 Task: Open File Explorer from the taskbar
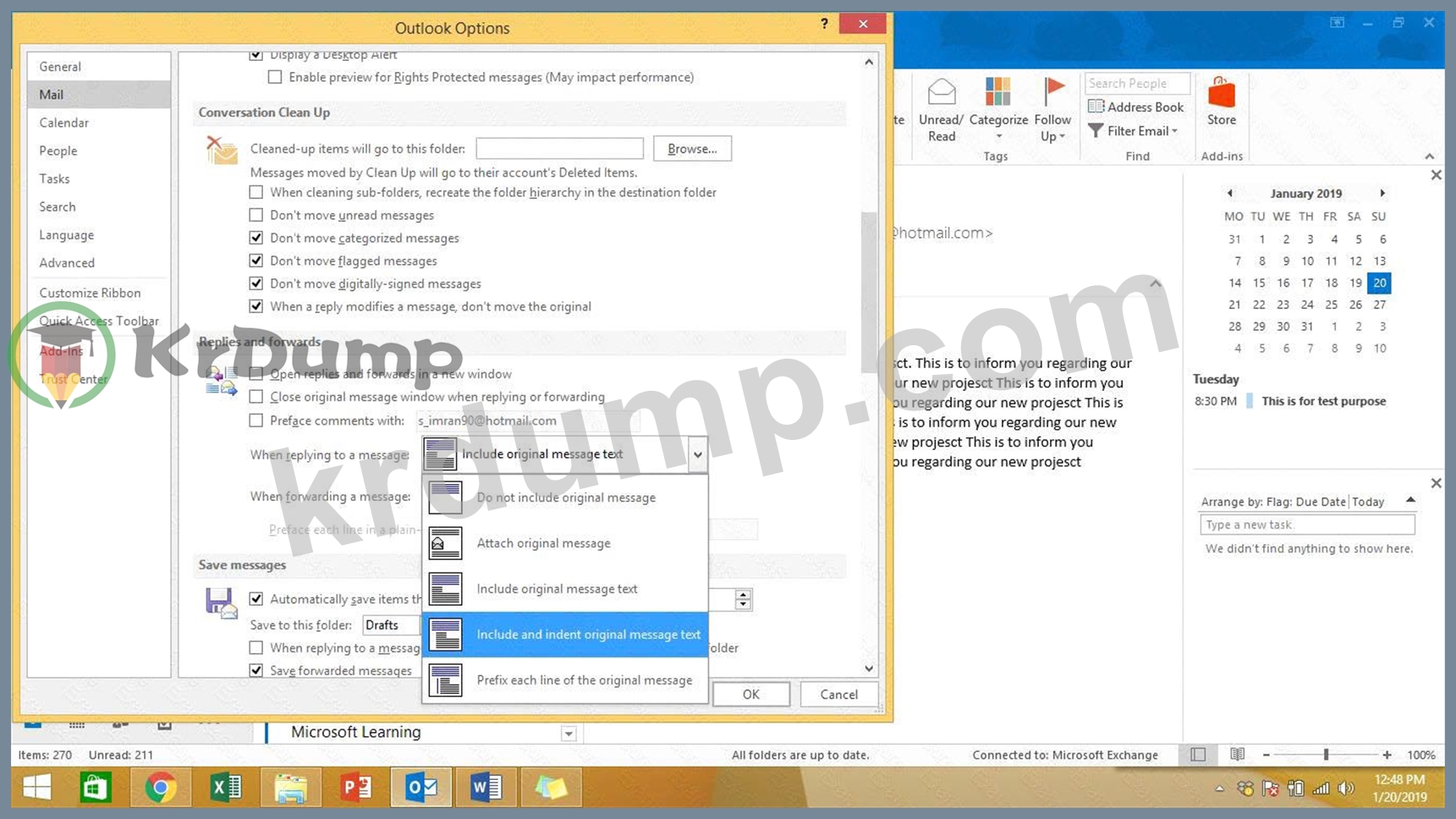coord(290,788)
